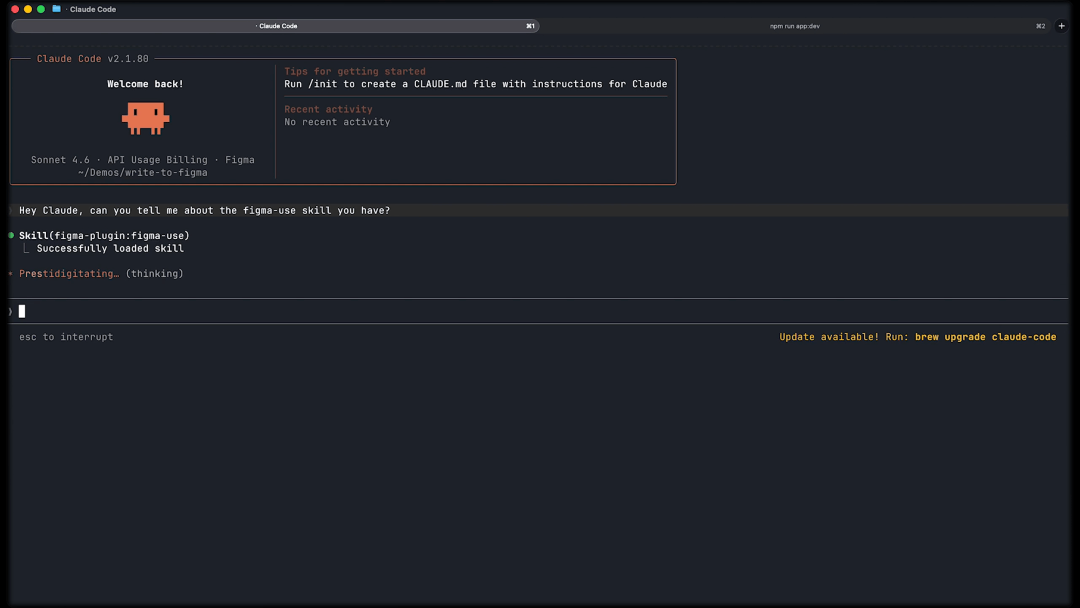1080x608 pixels.
Task: Click 'Successfully loaded skill' result
Action: coord(110,249)
